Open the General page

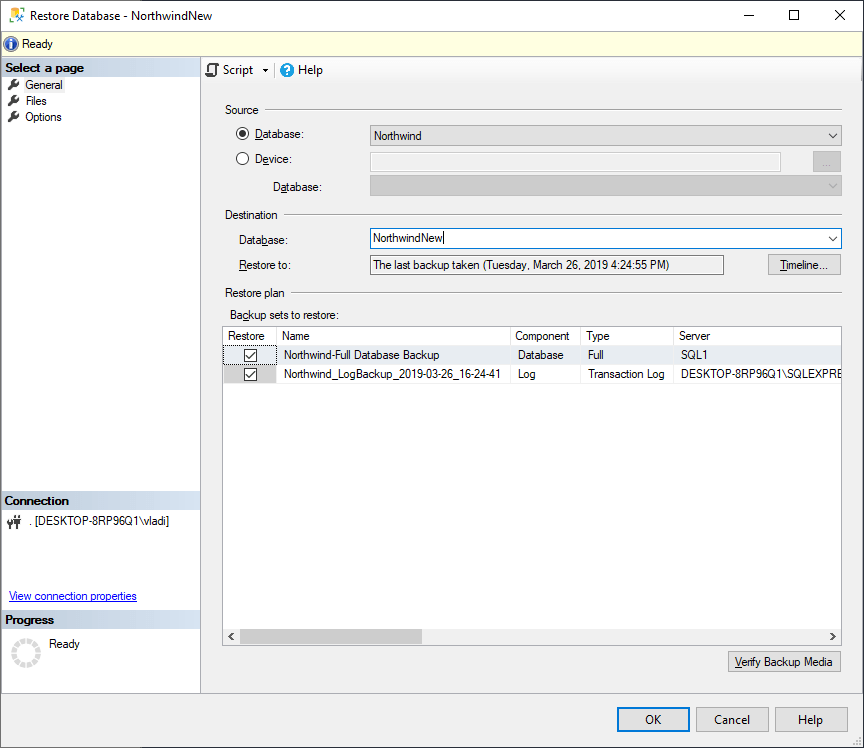coord(44,85)
